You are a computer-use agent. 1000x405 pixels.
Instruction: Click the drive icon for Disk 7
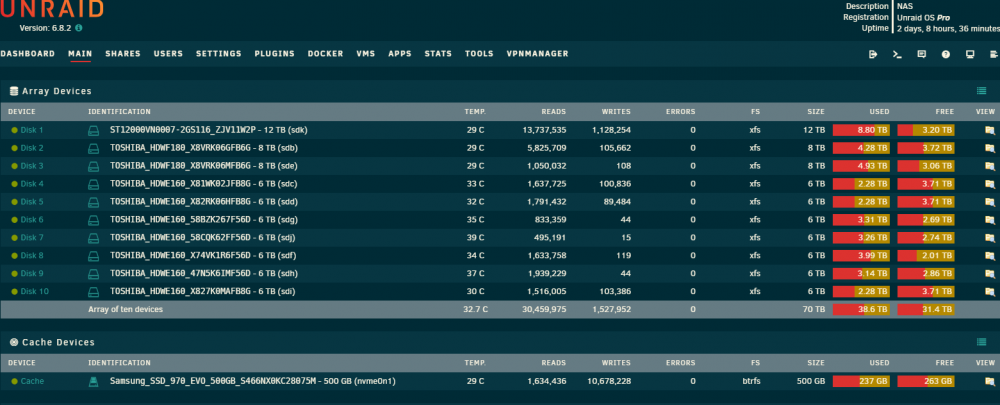[x=94, y=238]
